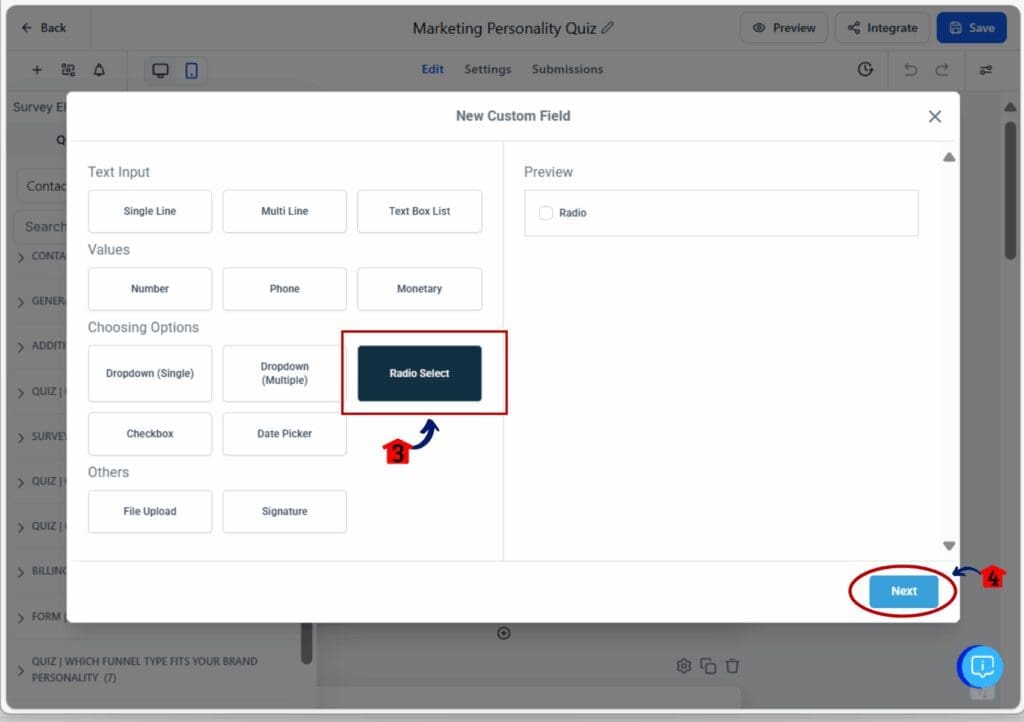Expand the Which Funnel Type quiz group
Image resolution: width=1024 pixels, height=722 pixels.
(21, 670)
